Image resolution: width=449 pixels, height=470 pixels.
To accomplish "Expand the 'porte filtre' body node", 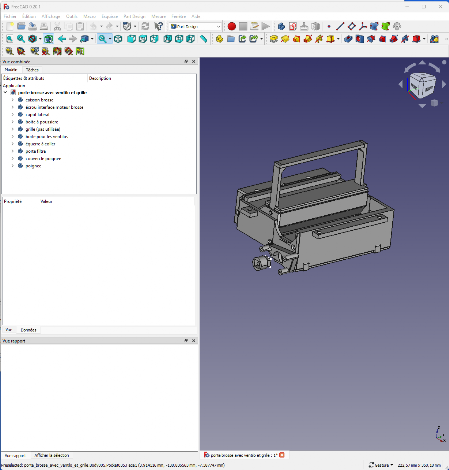I will tap(13, 151).
